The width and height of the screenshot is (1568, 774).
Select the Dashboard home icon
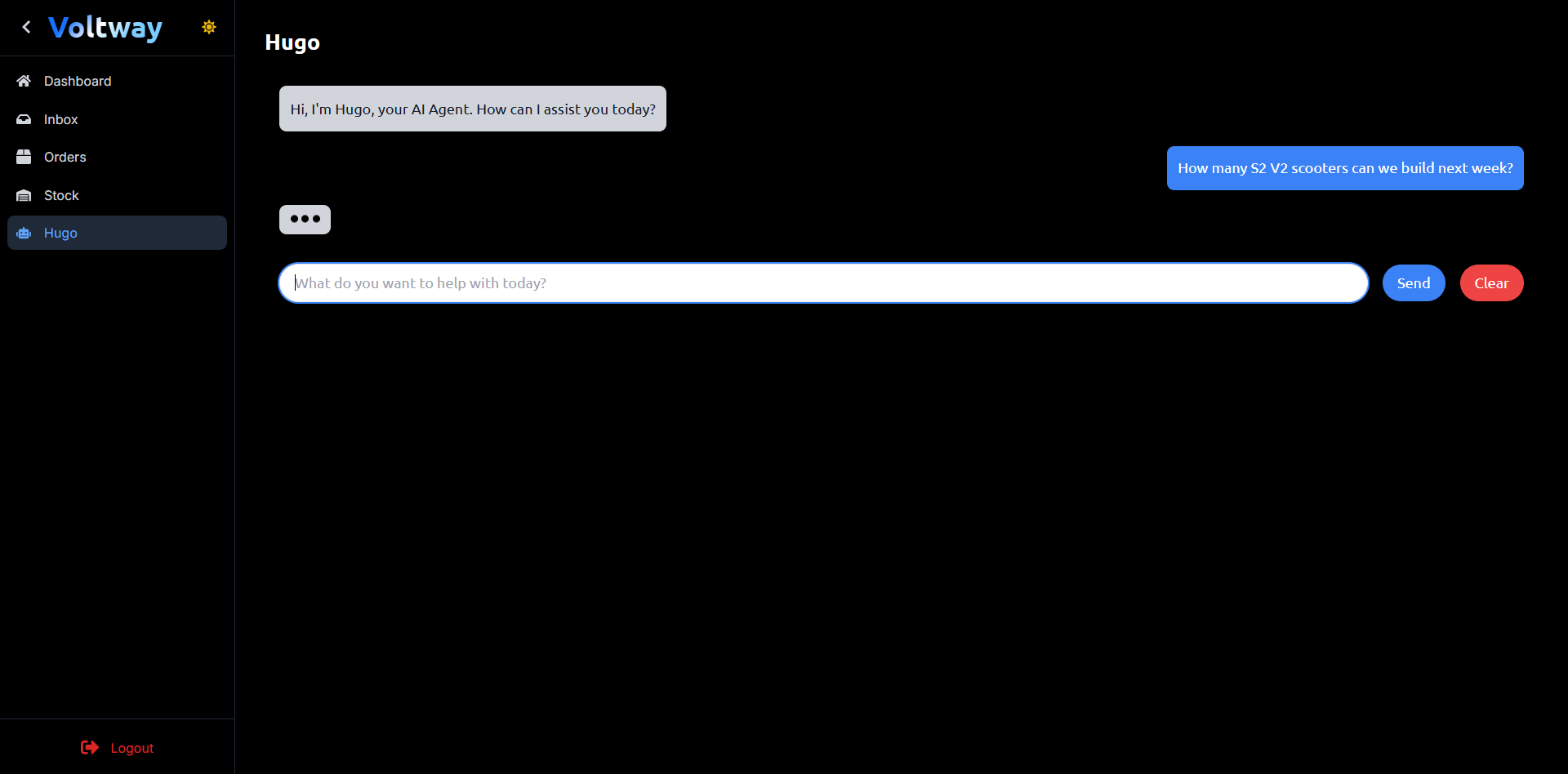coord(23,81)
